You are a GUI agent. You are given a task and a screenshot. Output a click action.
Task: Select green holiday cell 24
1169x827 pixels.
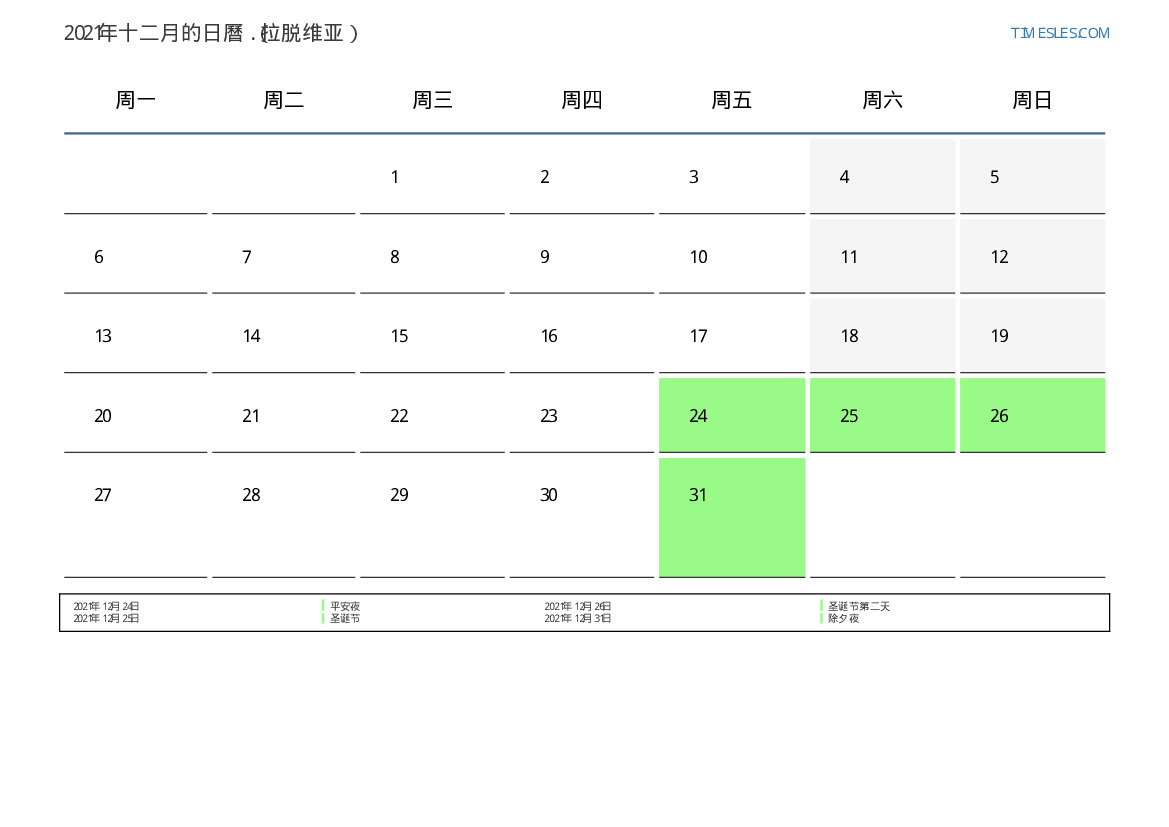731,415
